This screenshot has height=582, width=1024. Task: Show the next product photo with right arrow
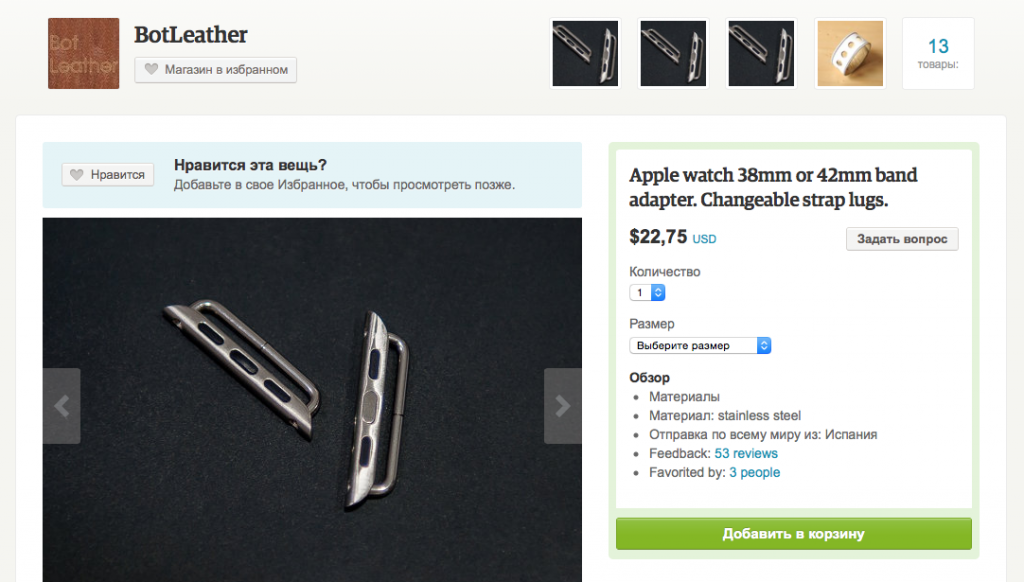click(x=562, y=406)
